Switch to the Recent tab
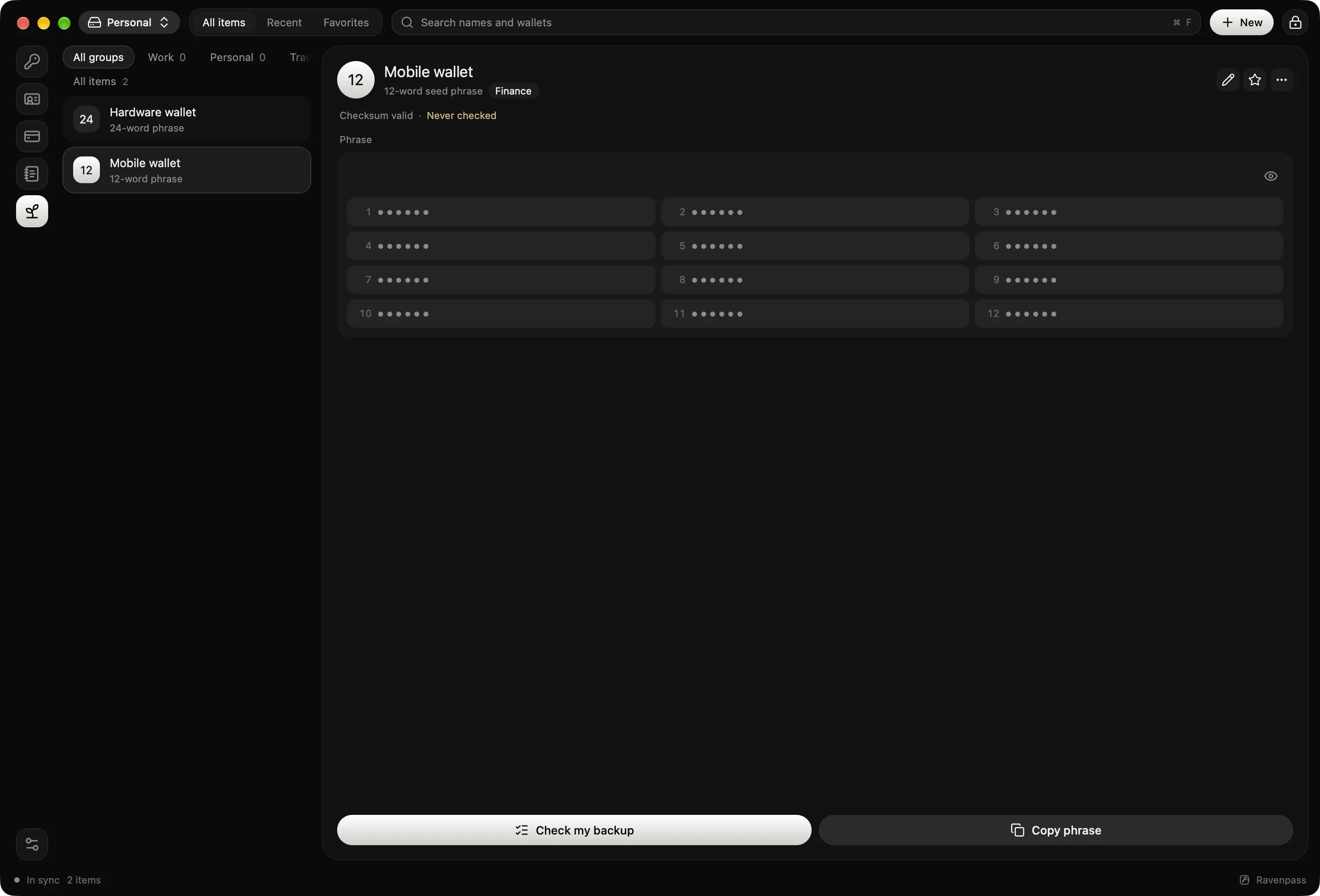Viewport: 1320px width, 896px height. coord(284,22)
